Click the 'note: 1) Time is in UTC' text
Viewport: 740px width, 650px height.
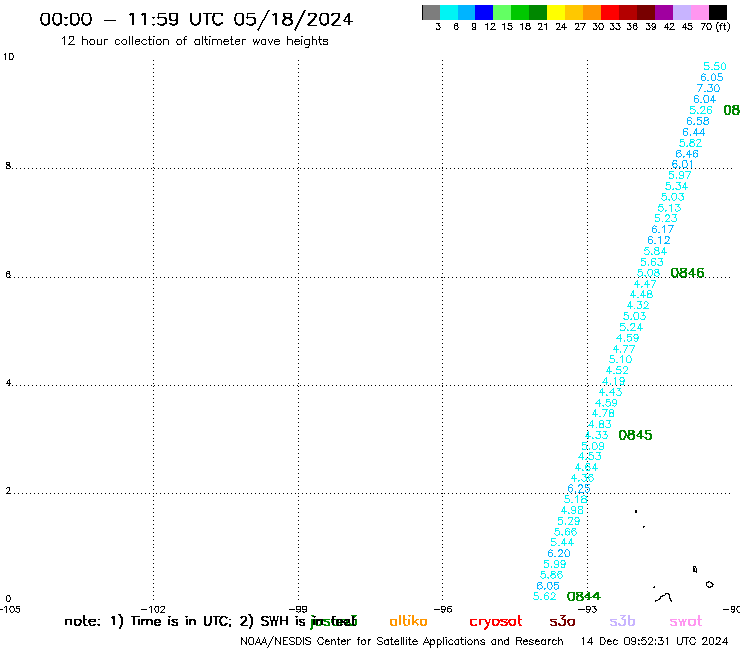click(148, 621)
